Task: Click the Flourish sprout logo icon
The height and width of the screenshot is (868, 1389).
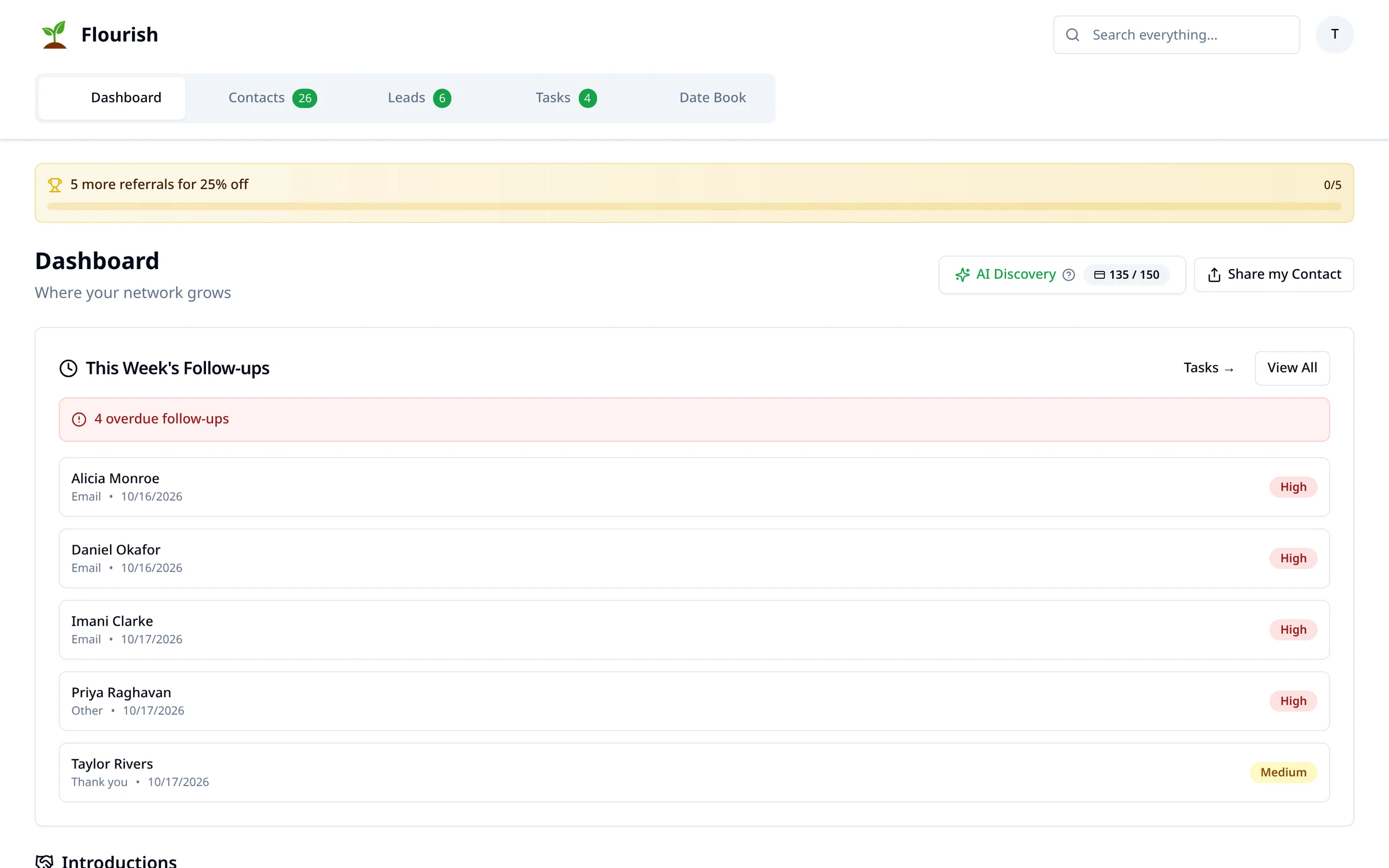Action: click(54, 35)
